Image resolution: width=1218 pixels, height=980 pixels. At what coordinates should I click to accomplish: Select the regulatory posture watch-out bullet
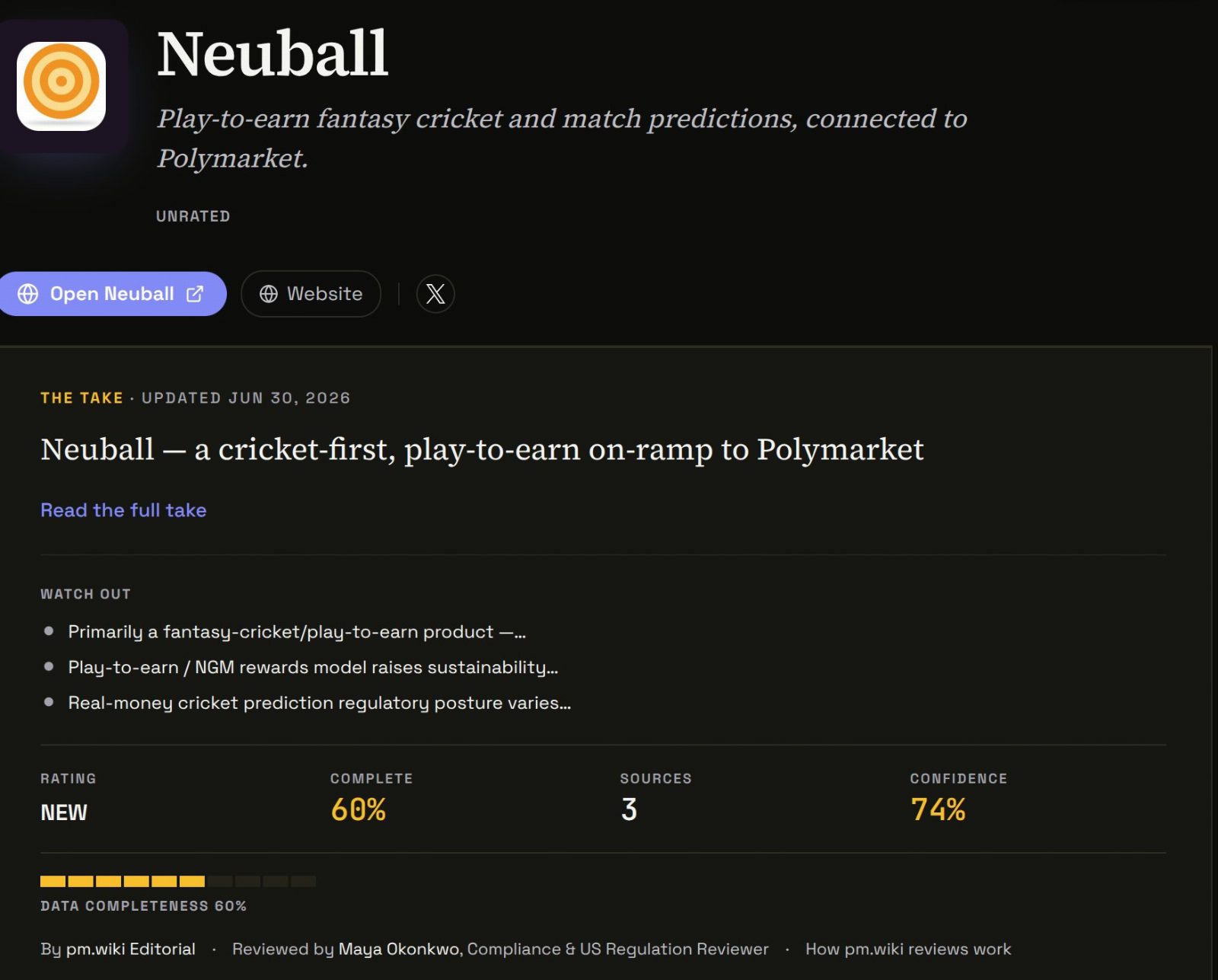320,703
